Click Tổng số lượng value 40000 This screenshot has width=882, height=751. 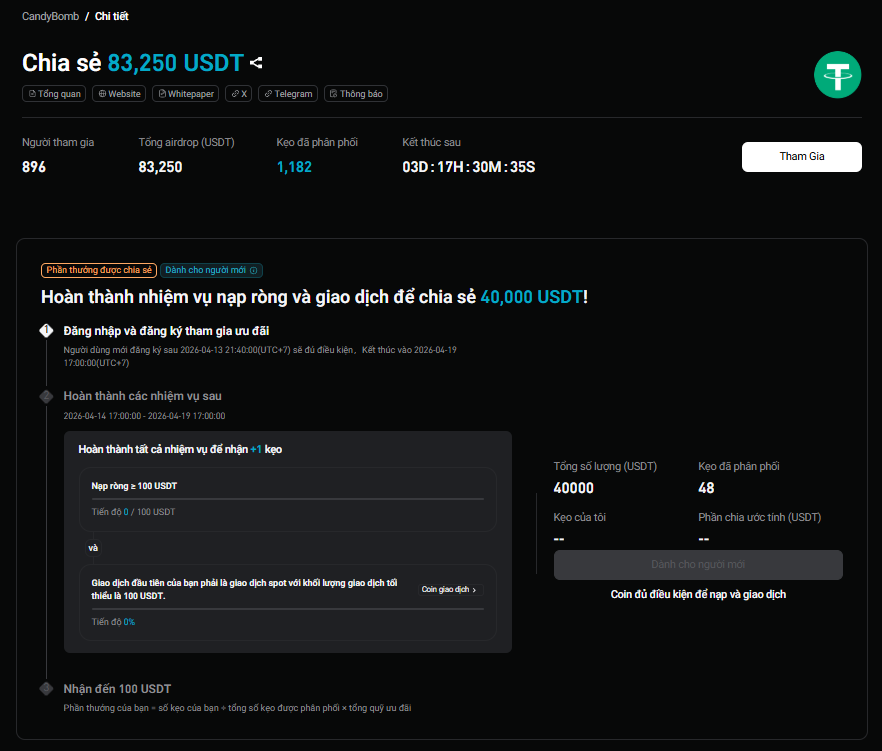573,488
